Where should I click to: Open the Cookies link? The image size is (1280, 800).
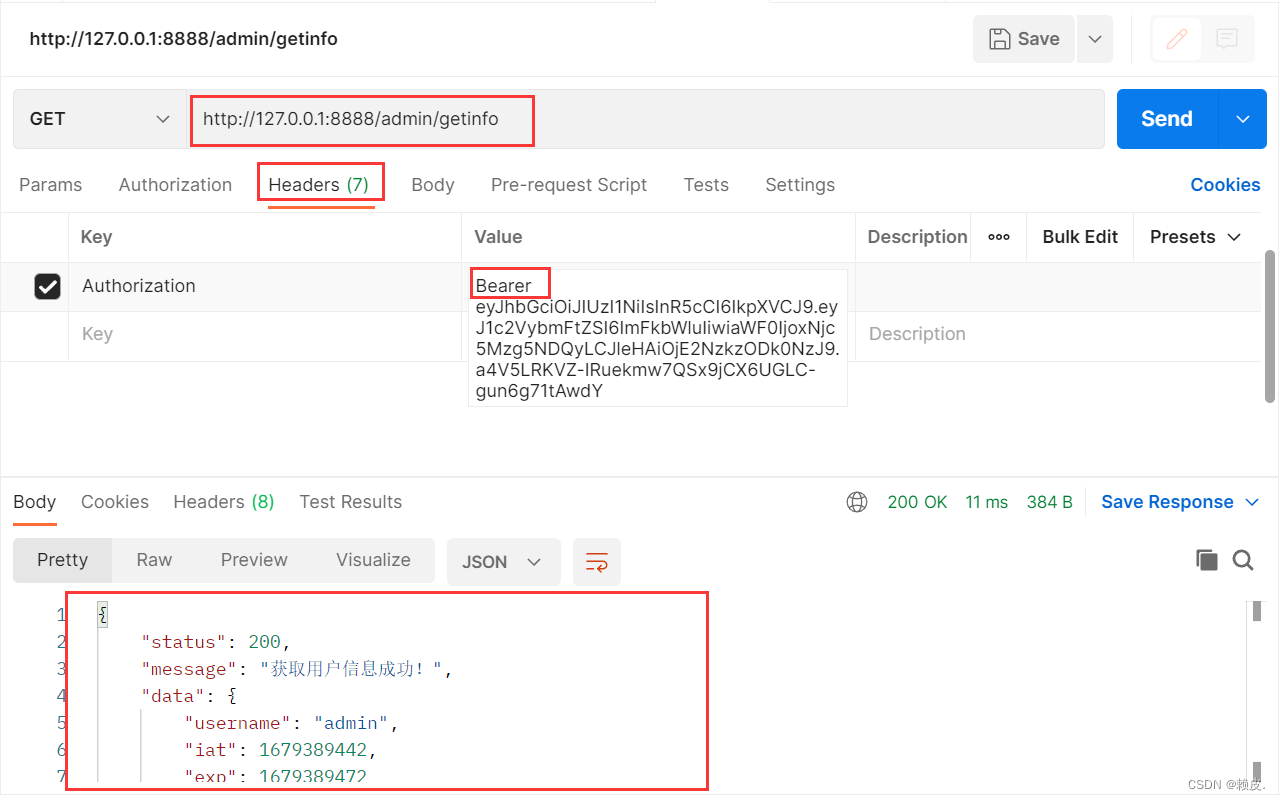(1225, 185)
